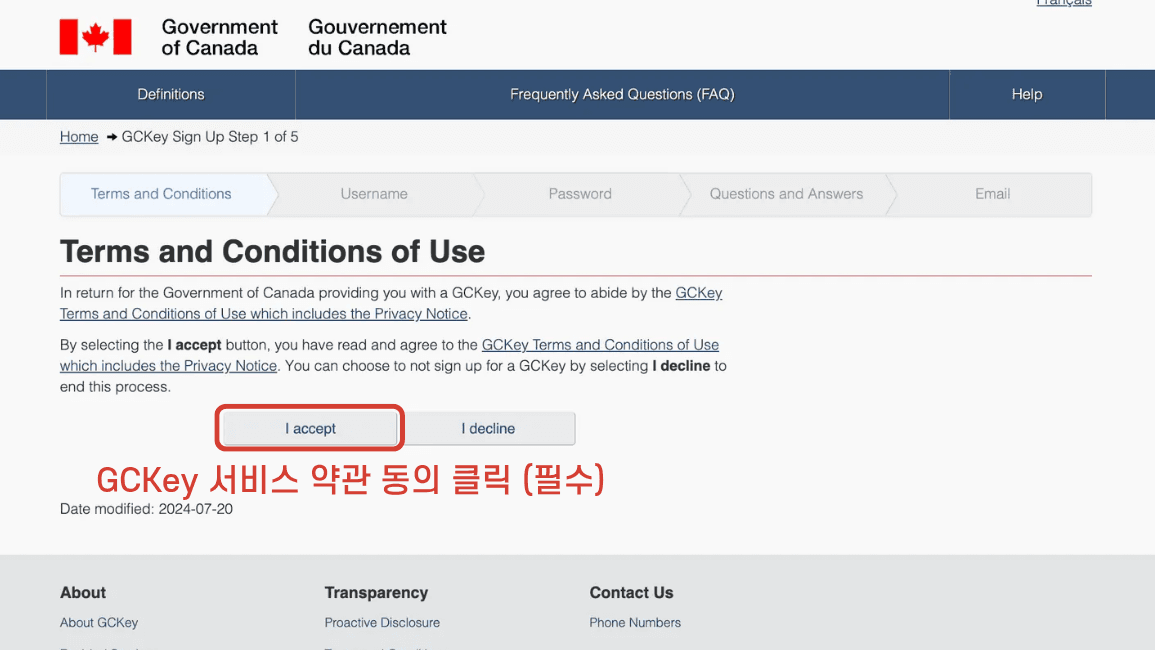Navigate to Home via breadcrumb link
This screenshot has width=1155, height=650.
coord(79,136)
